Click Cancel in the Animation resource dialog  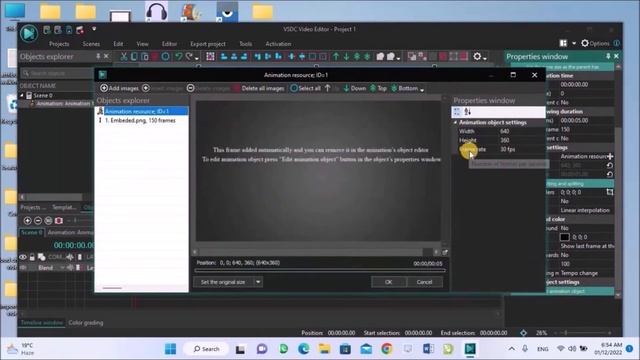[424, 282]
